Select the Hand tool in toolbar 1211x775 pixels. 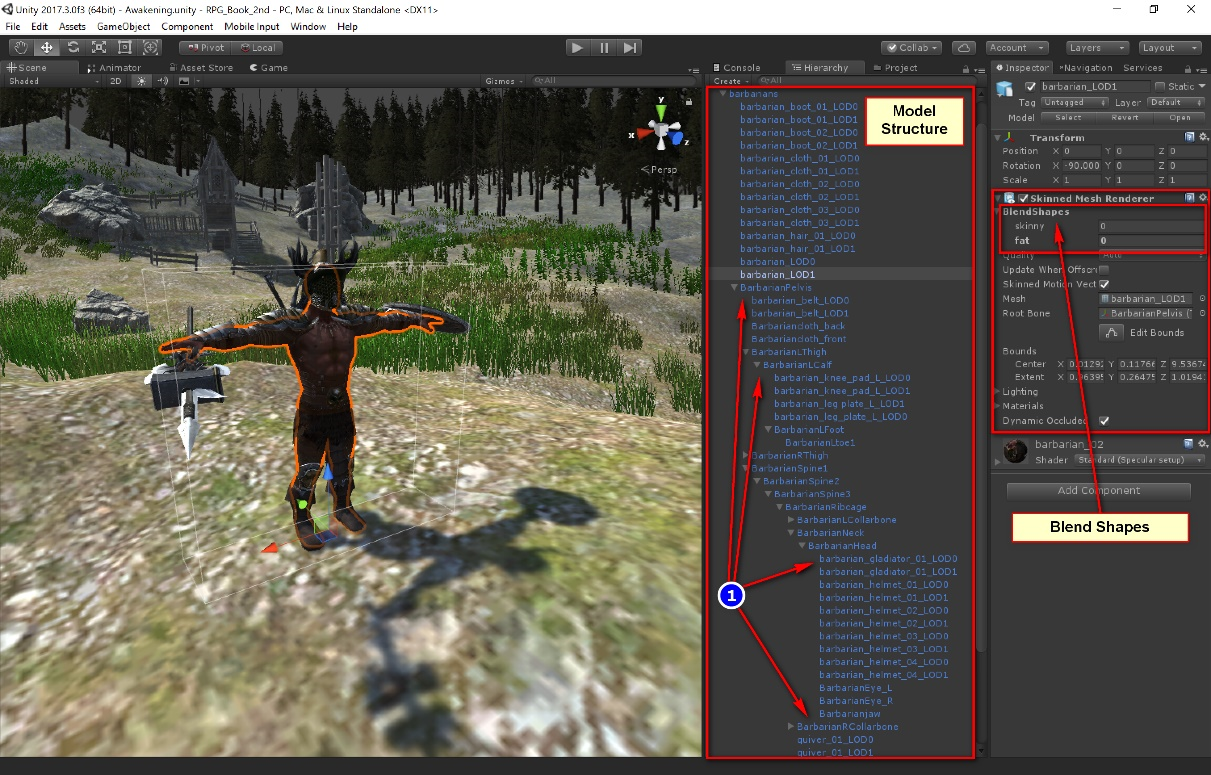[21, 47]
